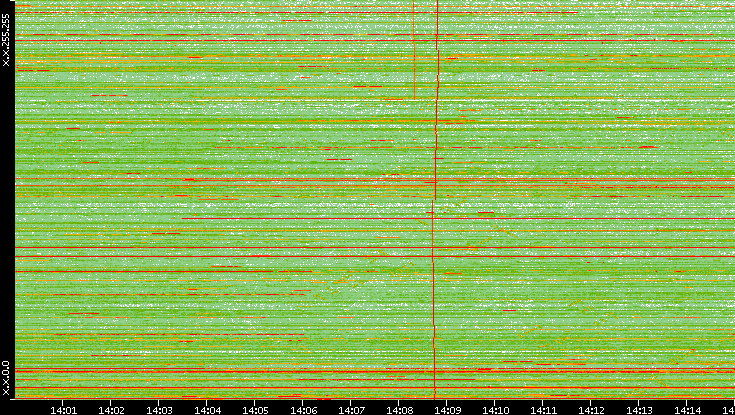The image size is (735, 415).
Task: Click the x.x.0.0 address axis label
Action: tap(6, 378)
